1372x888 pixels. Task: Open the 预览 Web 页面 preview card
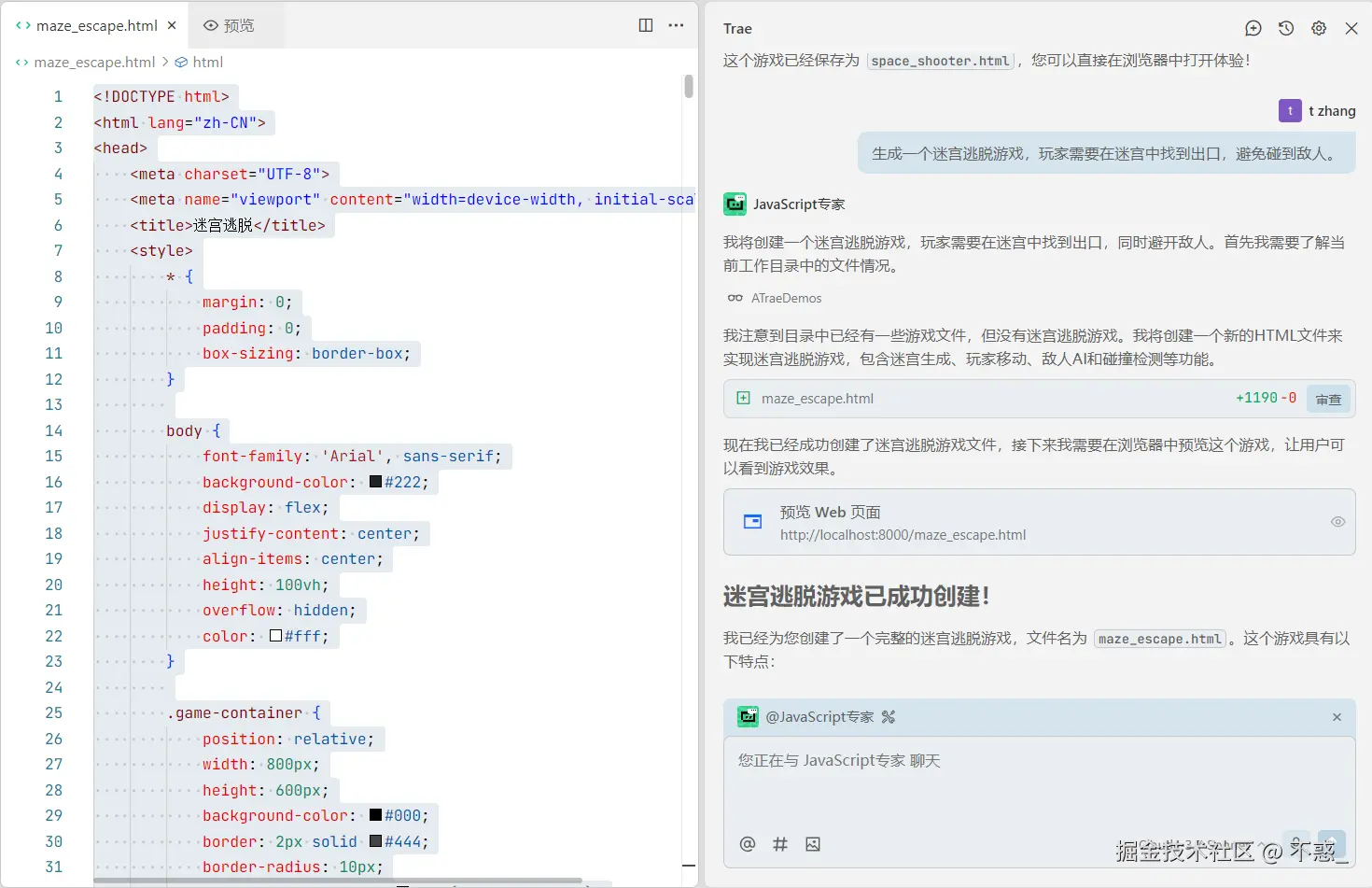point(1039,522)
